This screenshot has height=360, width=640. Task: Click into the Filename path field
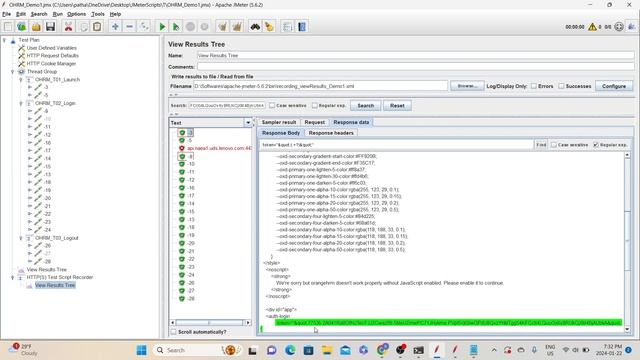(320, 86)
